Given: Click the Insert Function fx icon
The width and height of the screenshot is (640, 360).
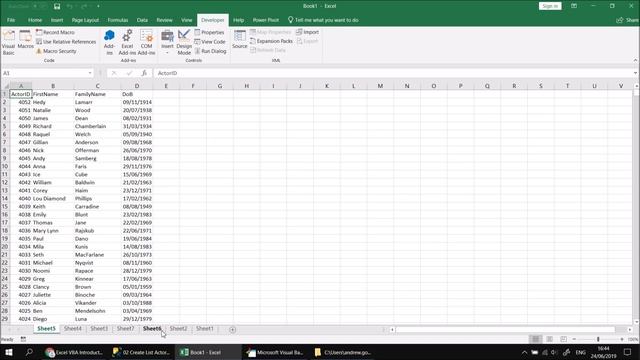Looking at the screenshot, I should click(144, 73).
